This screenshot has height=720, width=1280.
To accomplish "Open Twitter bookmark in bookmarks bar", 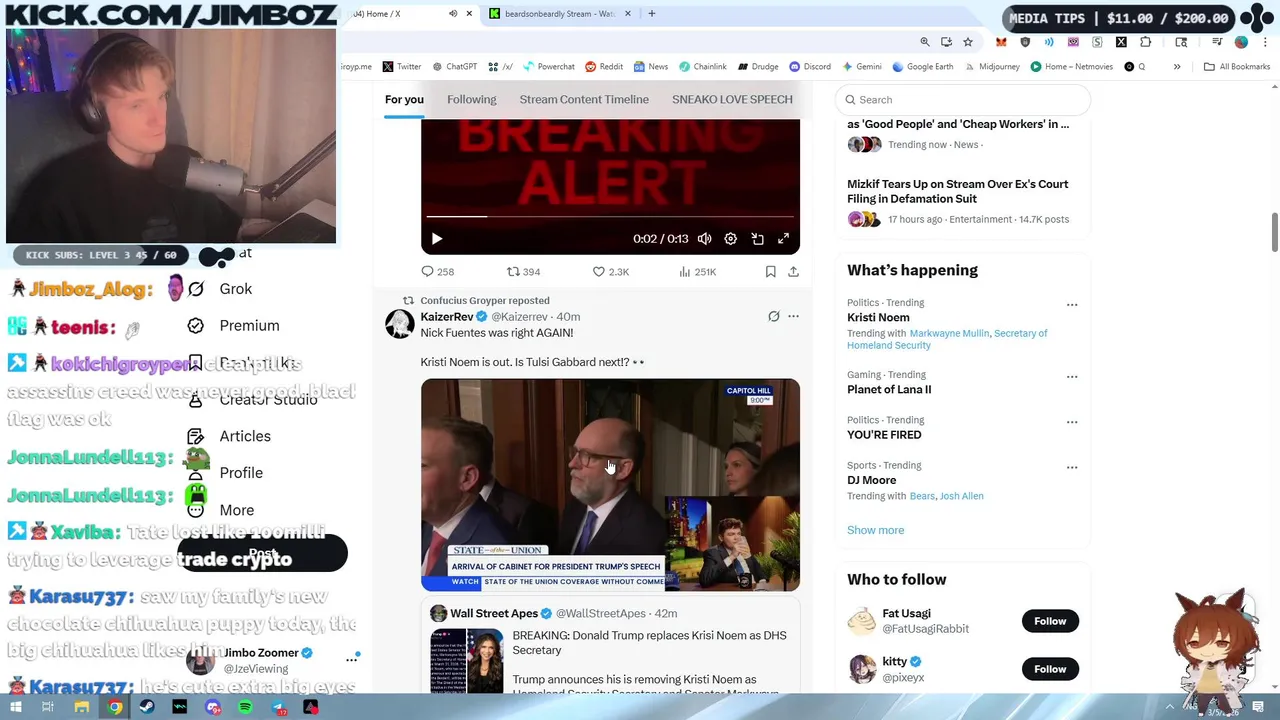I will click(402, 67).
